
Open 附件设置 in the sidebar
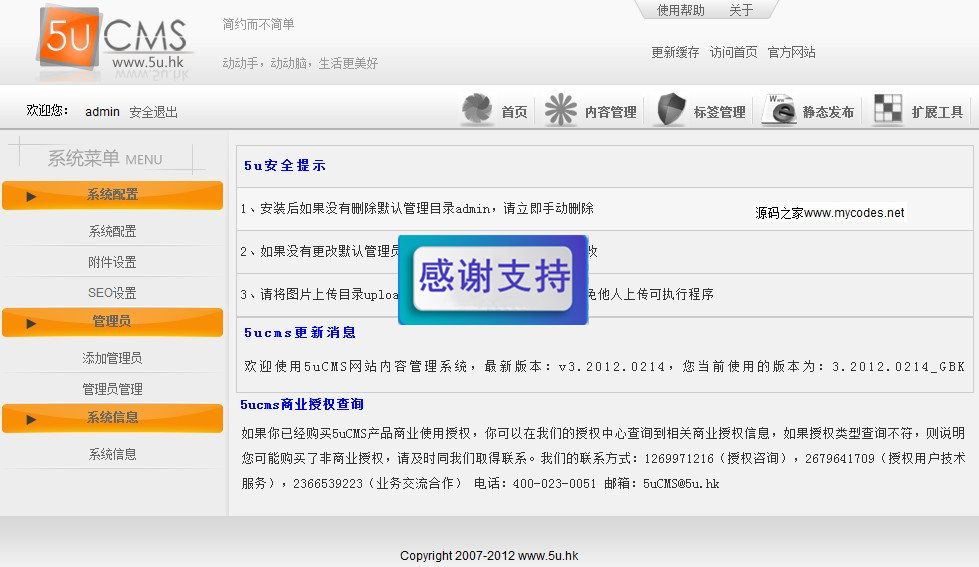click(x=112, y=262)
